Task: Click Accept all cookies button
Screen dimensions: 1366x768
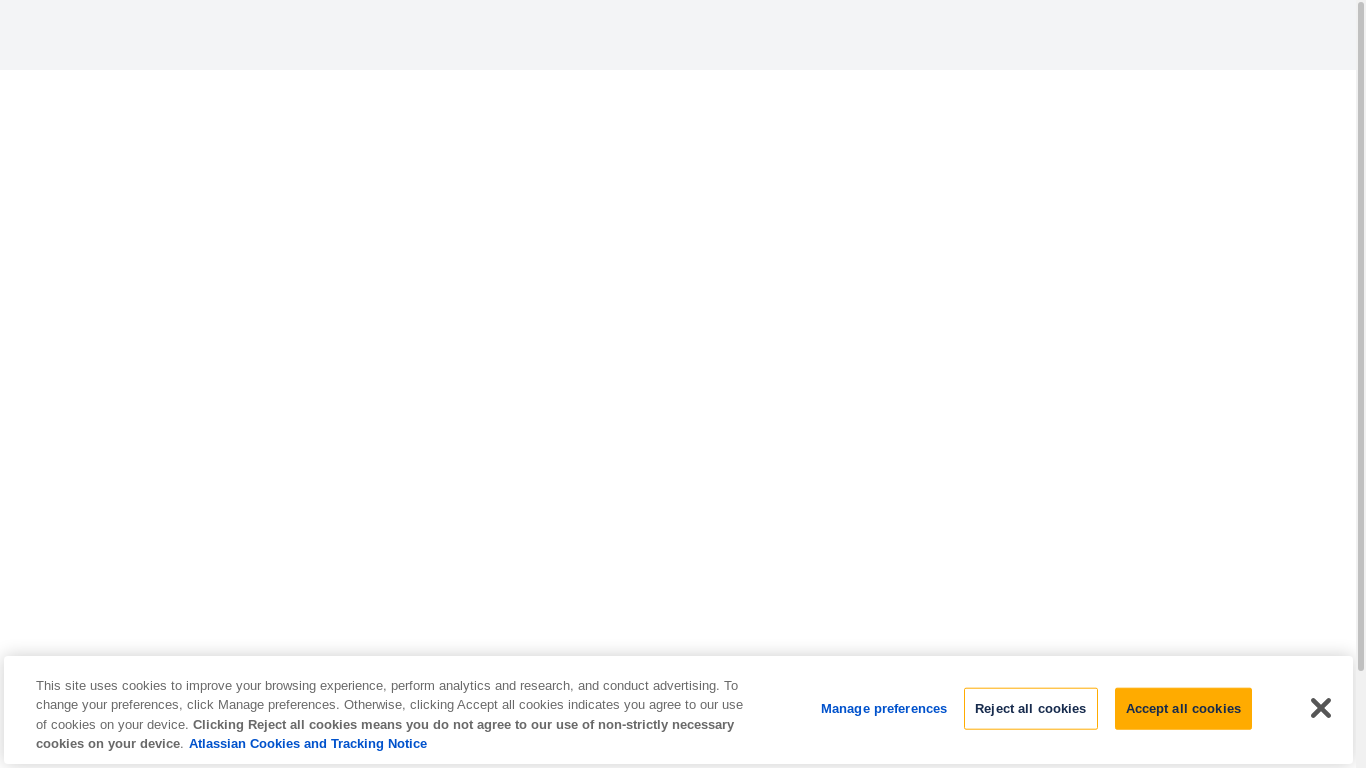Action: [1183, 708]
